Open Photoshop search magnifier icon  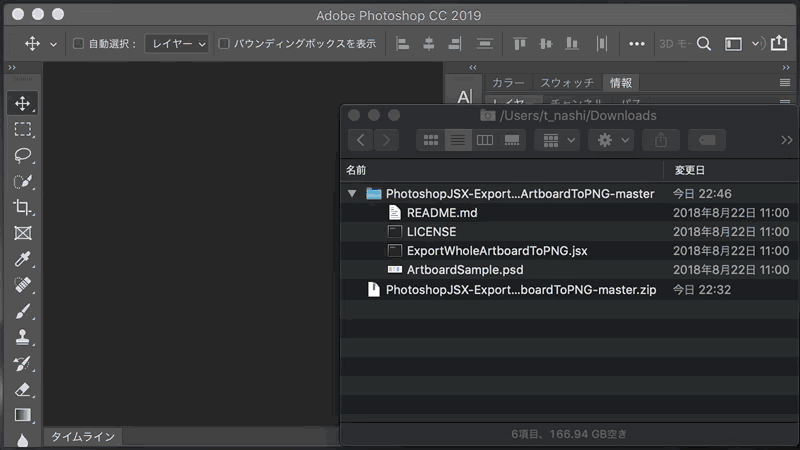tap(704, 44)
